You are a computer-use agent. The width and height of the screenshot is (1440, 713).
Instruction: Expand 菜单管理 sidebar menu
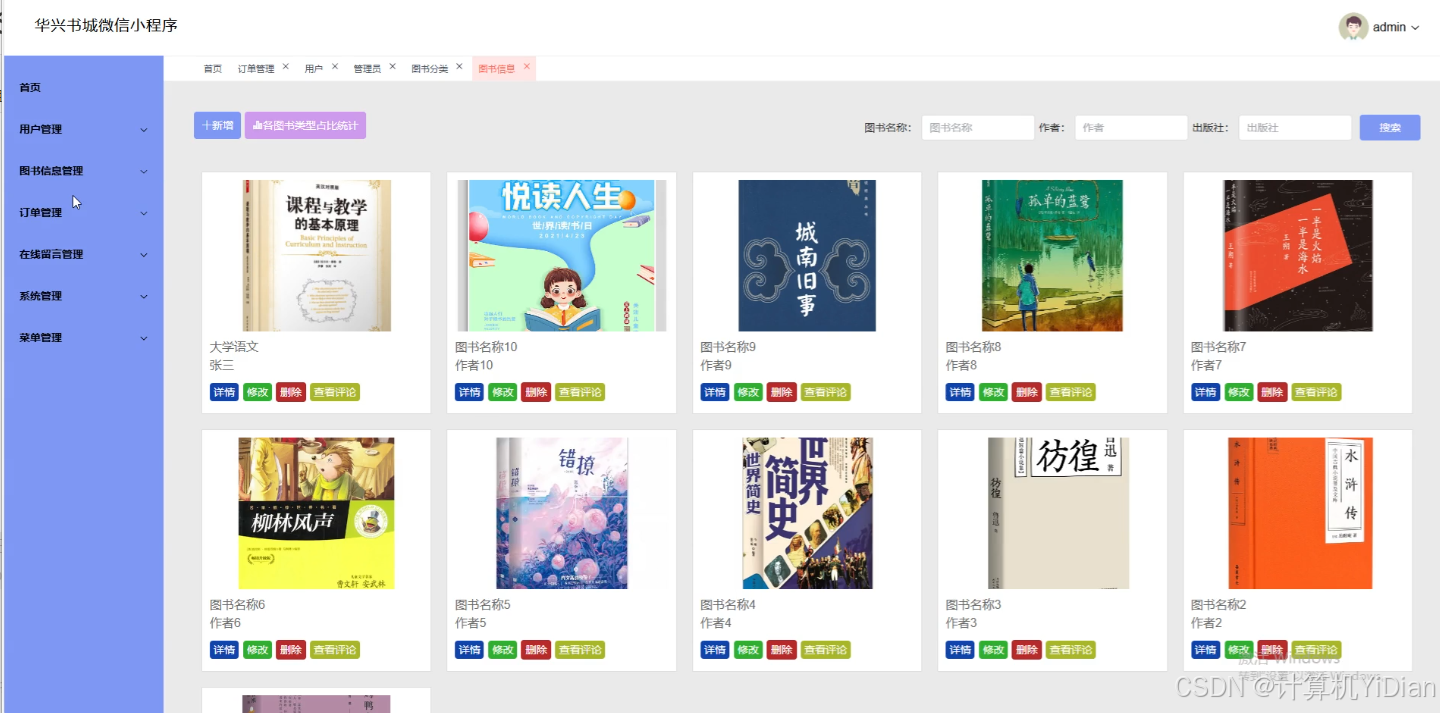pyautogui.click(x=84, y=338)
